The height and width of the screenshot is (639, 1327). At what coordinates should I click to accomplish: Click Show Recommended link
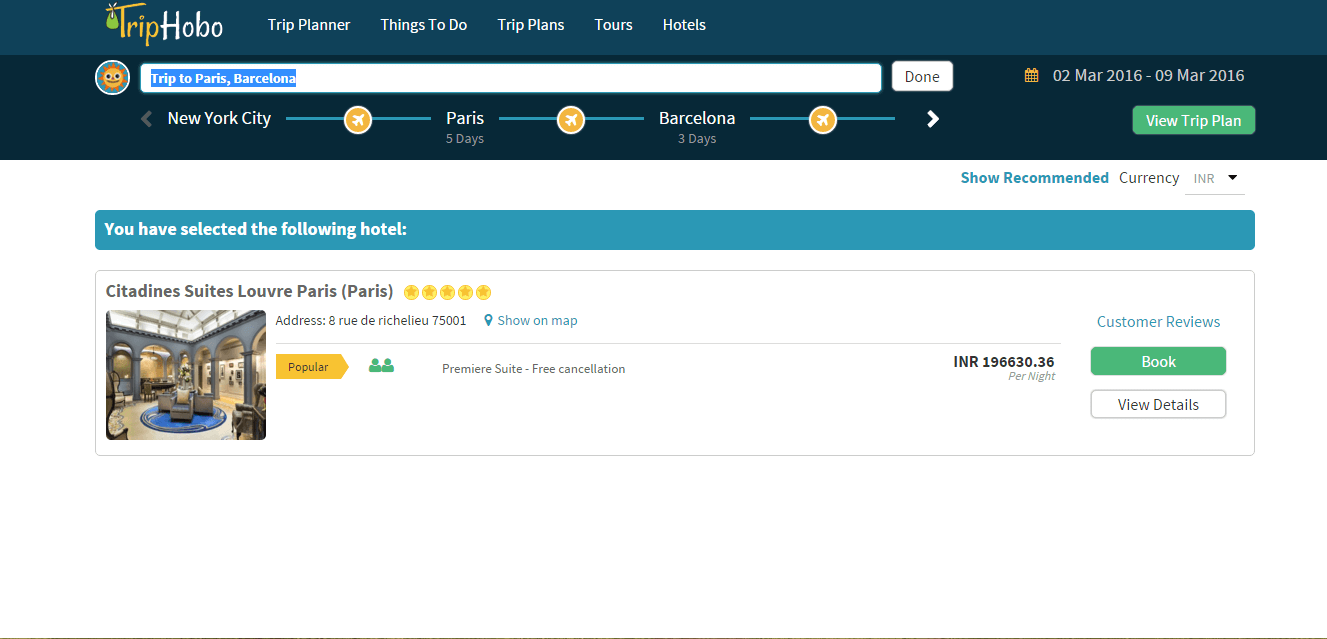click(1034, 178)
